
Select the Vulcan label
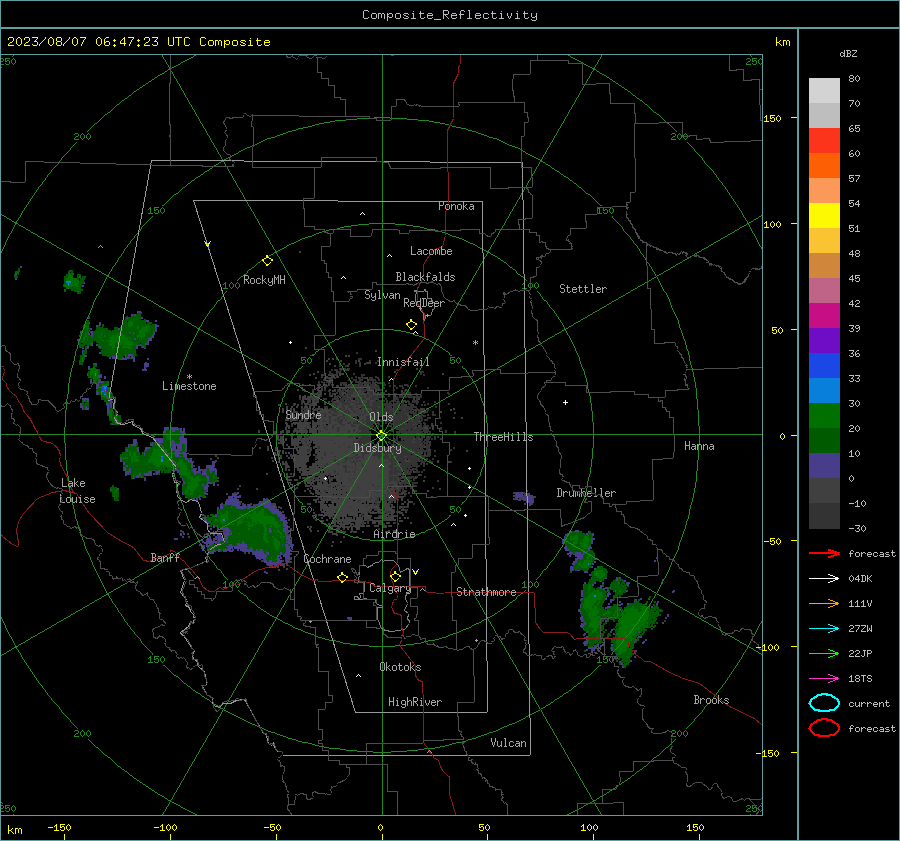(509, 743)
